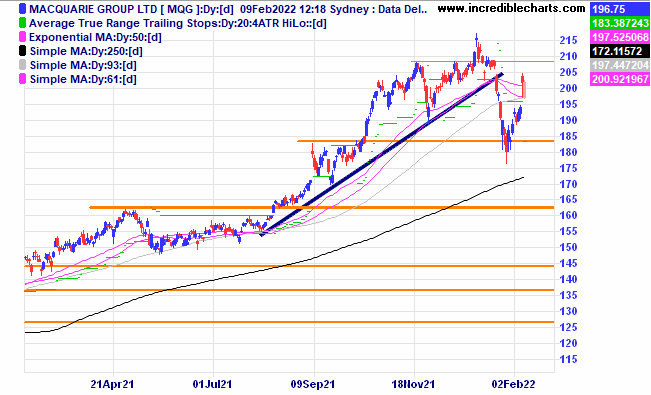The height and width of the screenshot is (395, 651).
Task: Click the green 183.387243 value label
Action: [x=620, y=23]
